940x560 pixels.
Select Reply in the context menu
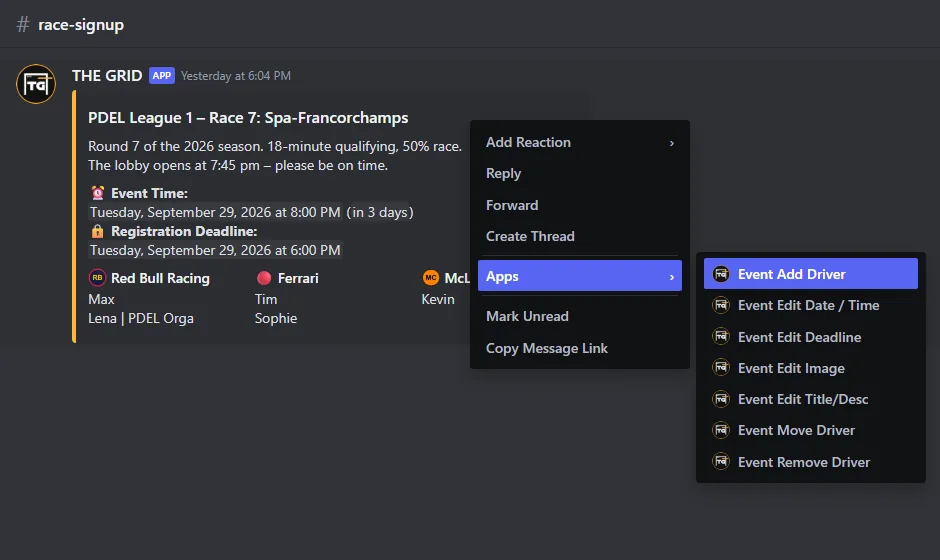tap(580, 174)
